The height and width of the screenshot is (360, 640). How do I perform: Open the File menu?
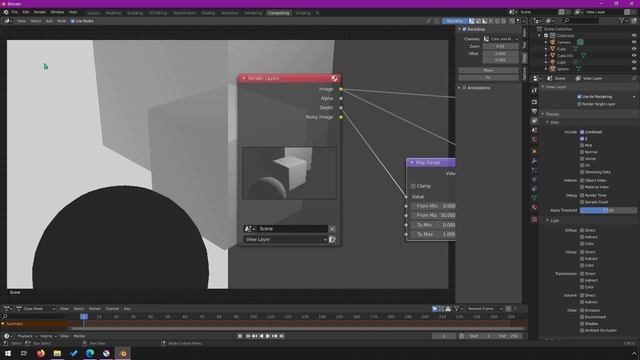click(15, 12)
